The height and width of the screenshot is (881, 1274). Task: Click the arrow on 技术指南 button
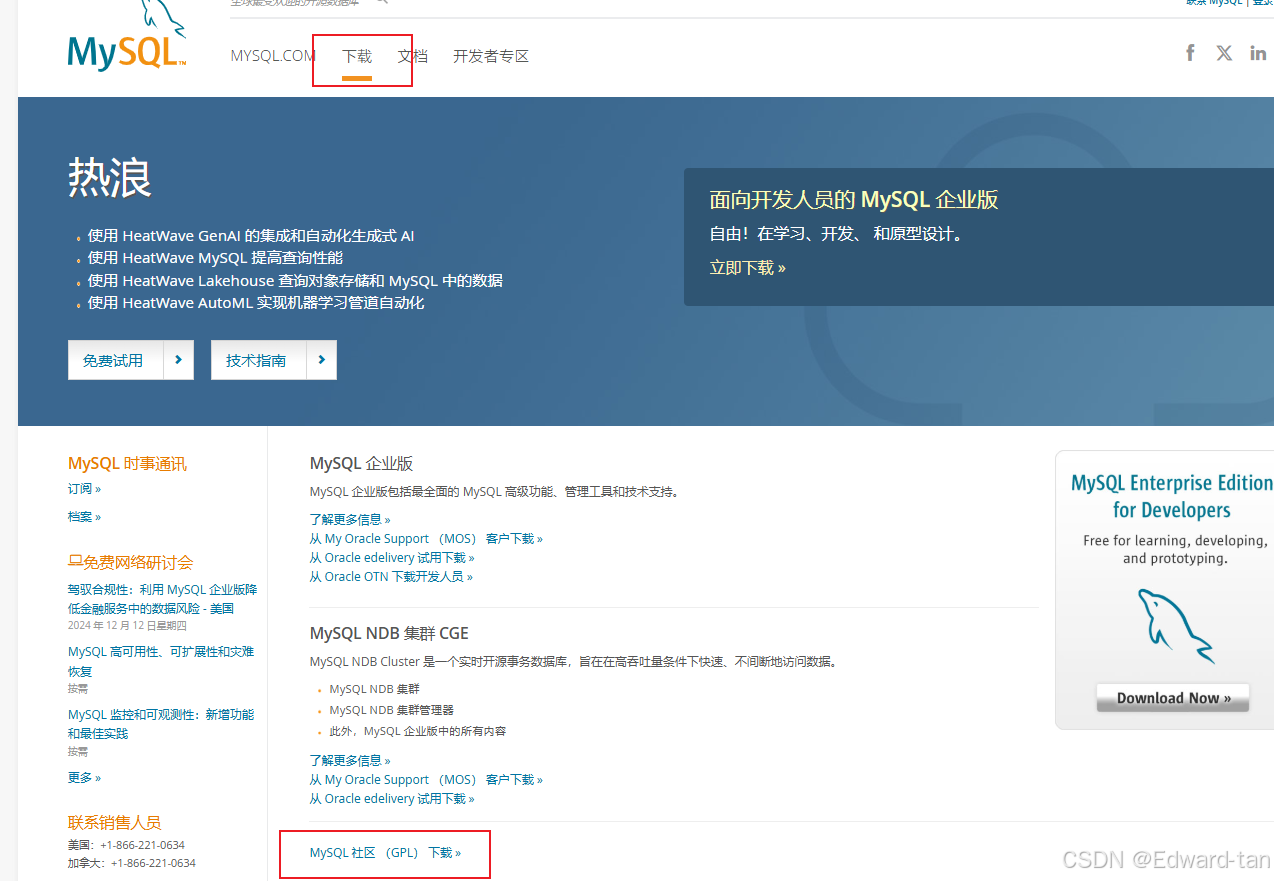click(x=321, y=360)
